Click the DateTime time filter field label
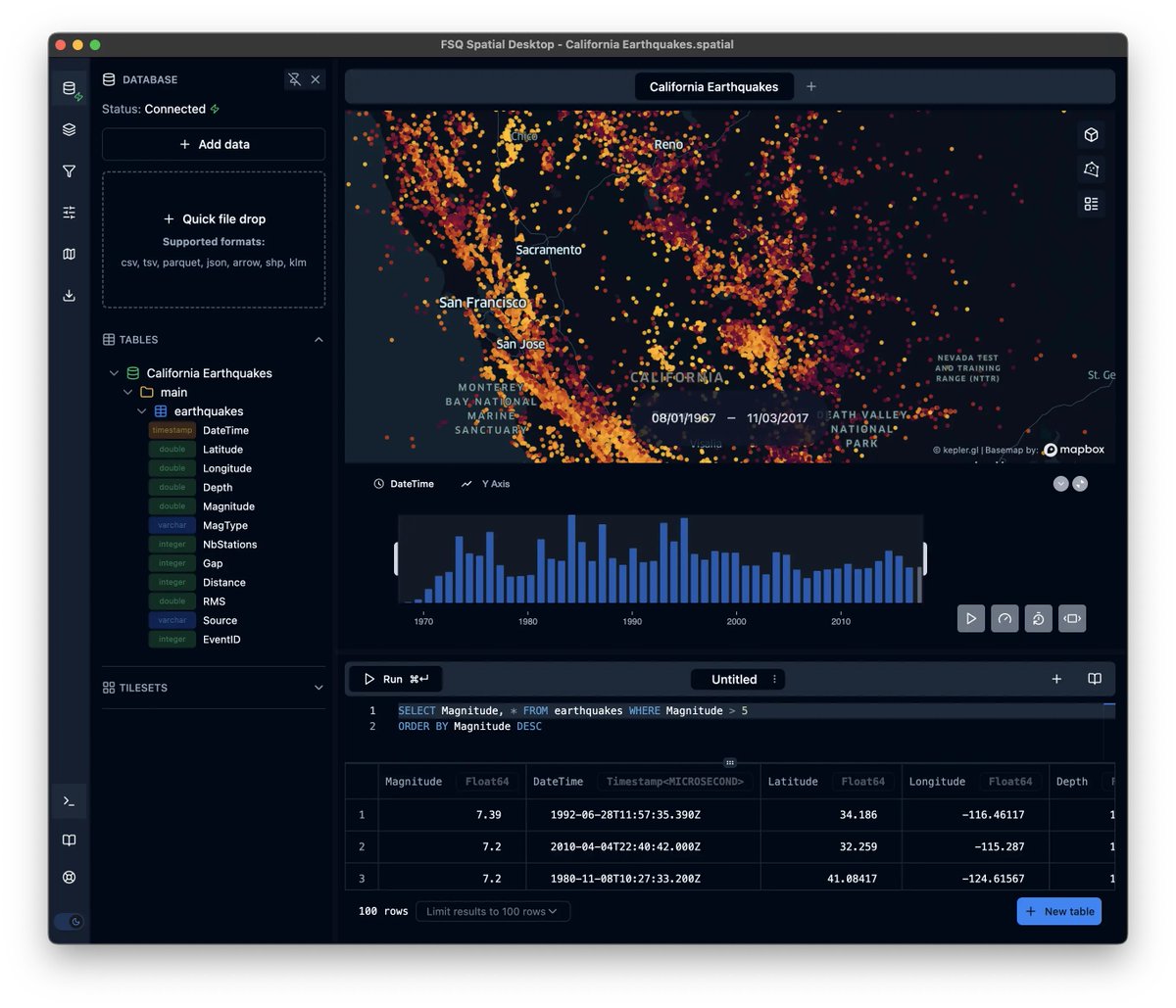This screenshot has width=1176, height=1008. click(404, 484)
